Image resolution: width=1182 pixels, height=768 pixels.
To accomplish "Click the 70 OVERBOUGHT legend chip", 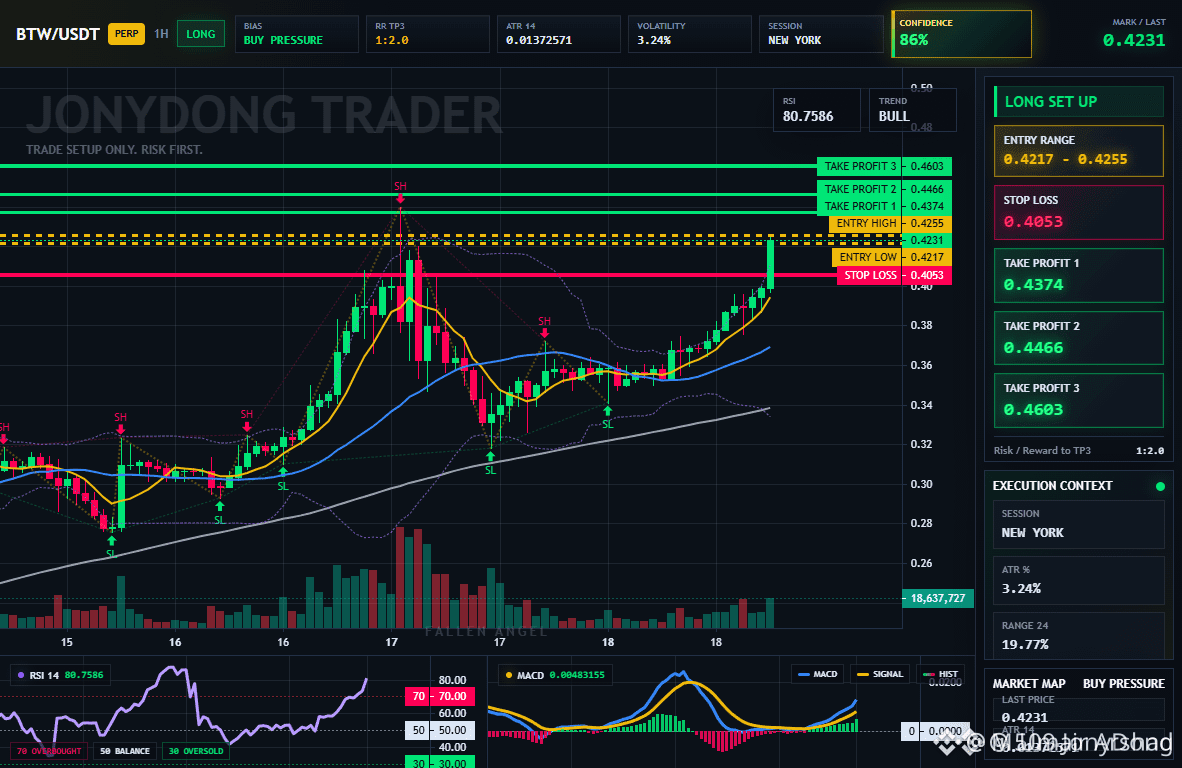I will (x=49, y=751).
